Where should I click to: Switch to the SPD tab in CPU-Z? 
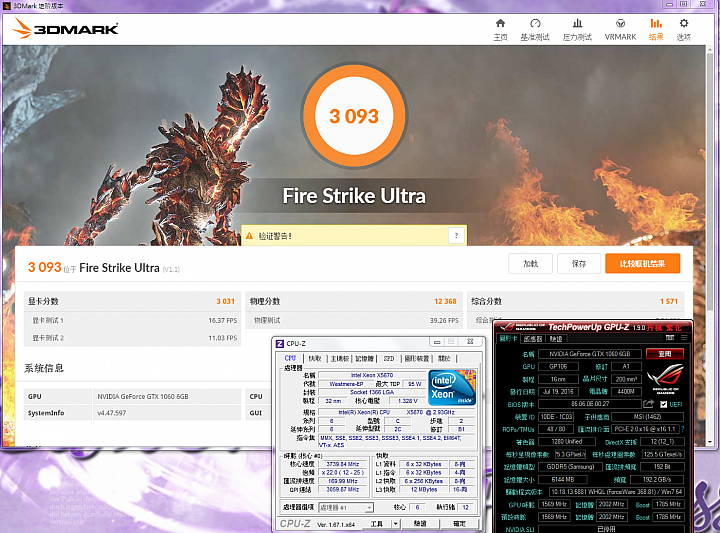[389, 358]
